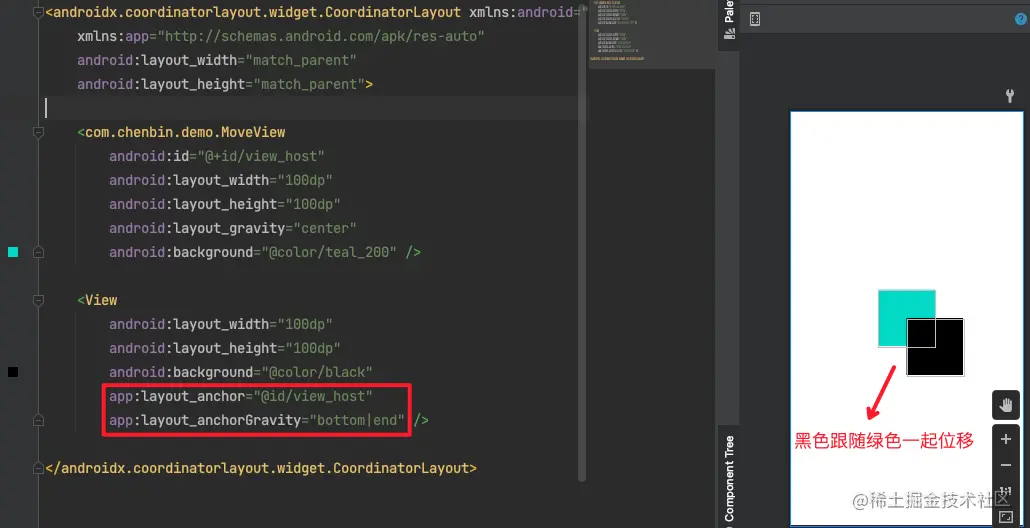Collapse the com.chenbin.demo.MoveView tag fold marker
This screenshot has width=1030, height=528.
click(39, 132)
